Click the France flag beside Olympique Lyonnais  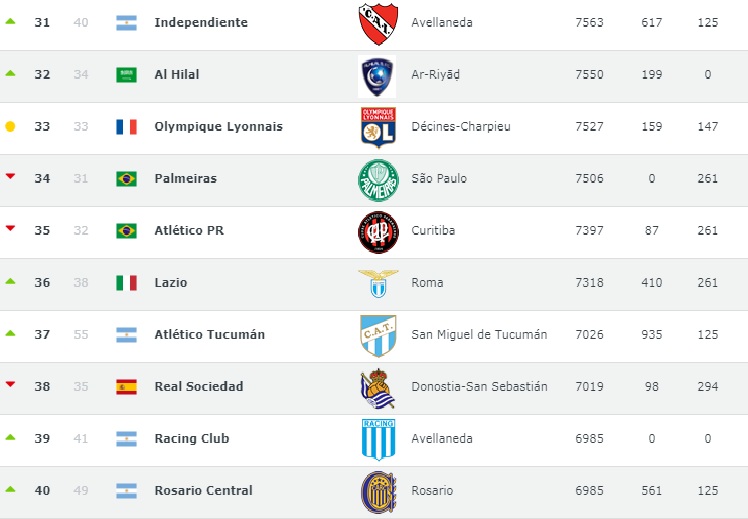(126, 127)
